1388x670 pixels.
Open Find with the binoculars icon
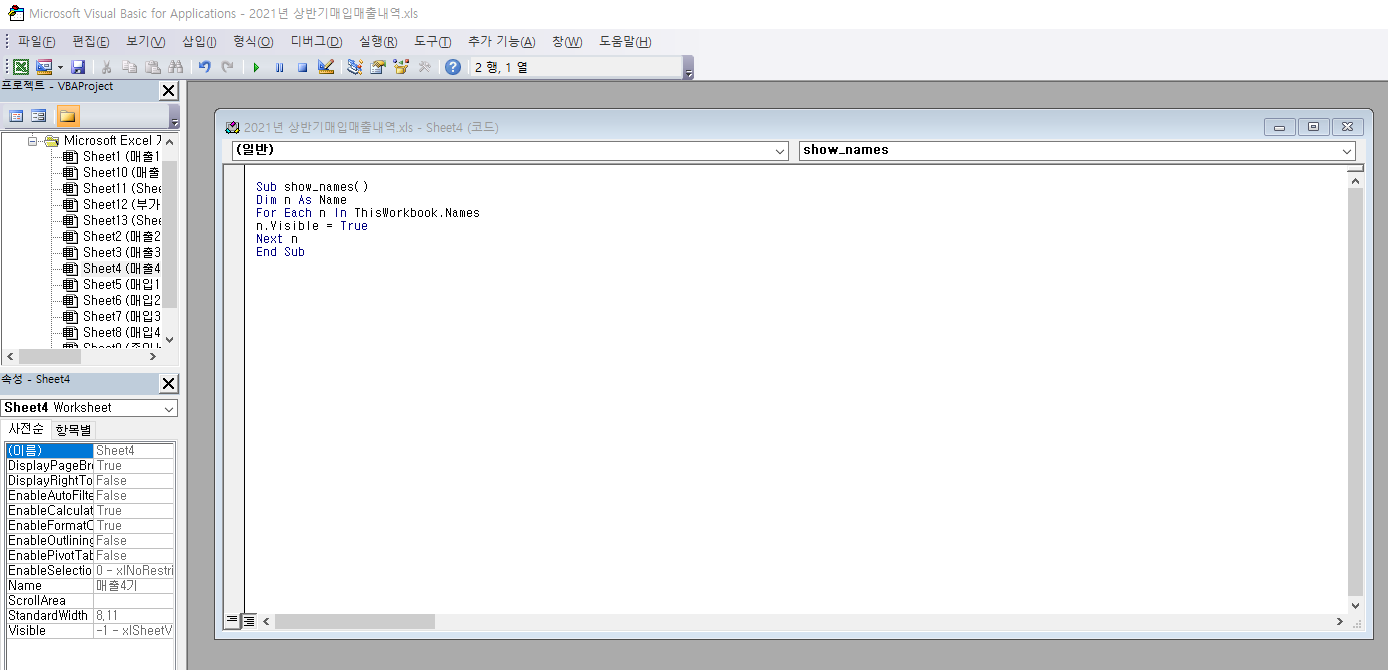point(176,67)
